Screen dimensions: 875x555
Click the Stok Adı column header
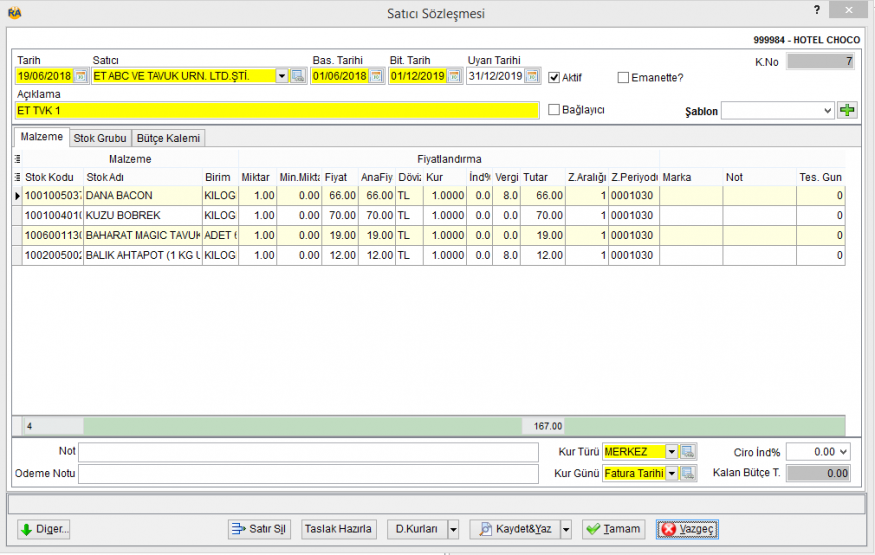click(x=142, y=177)
